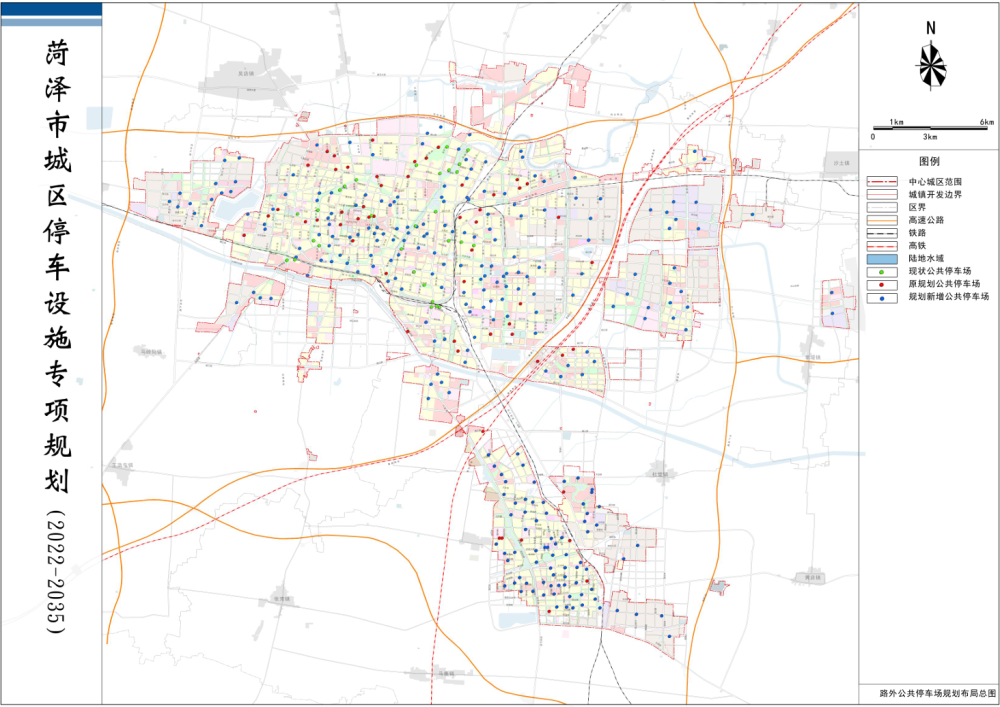Click the 中心城区范围 legend line symbol
Screen dimensions: 1000x707
click(882, 182)
